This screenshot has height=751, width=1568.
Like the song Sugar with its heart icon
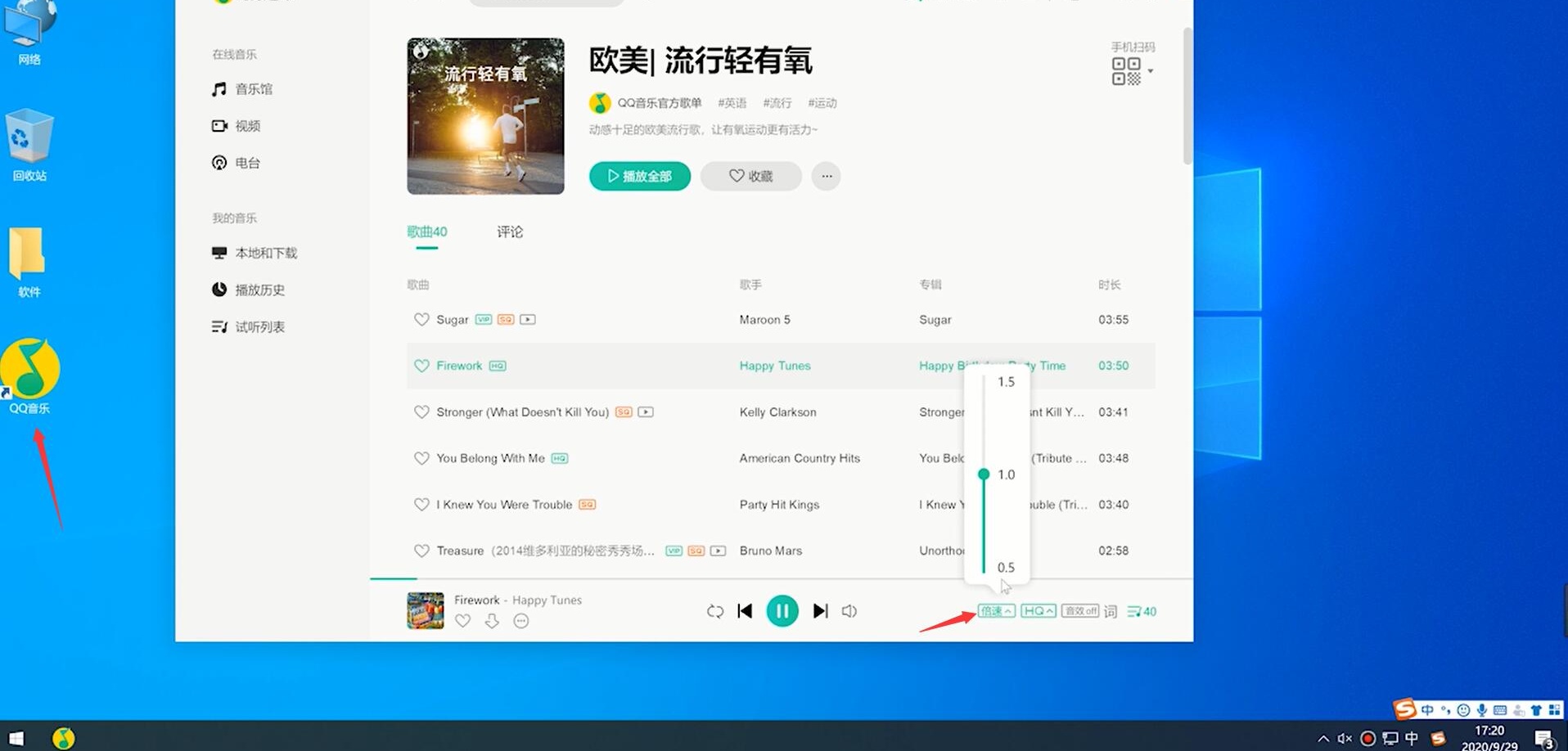point(421,320)
